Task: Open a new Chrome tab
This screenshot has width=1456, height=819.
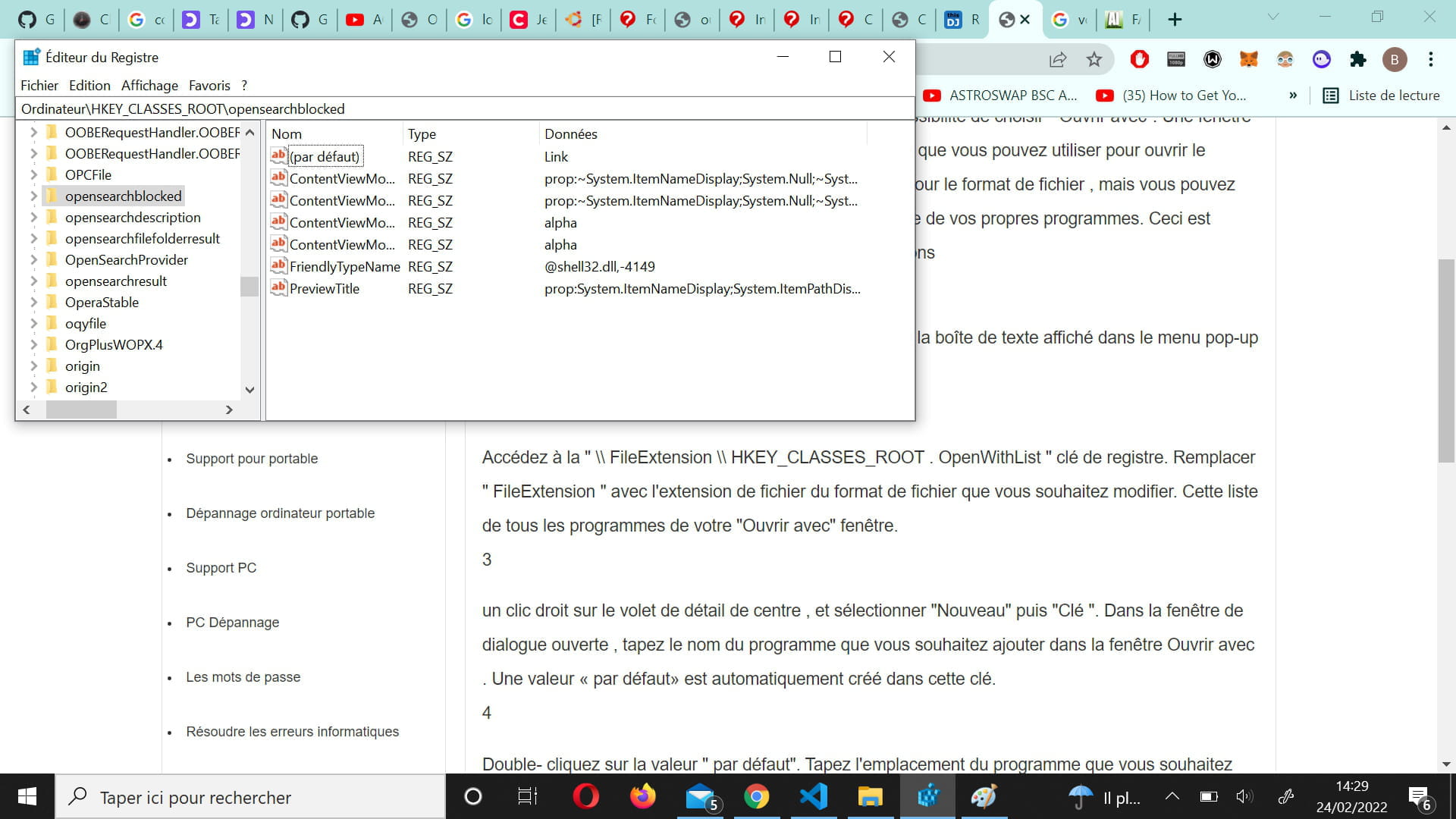Action: click(x=1175, y=20)
